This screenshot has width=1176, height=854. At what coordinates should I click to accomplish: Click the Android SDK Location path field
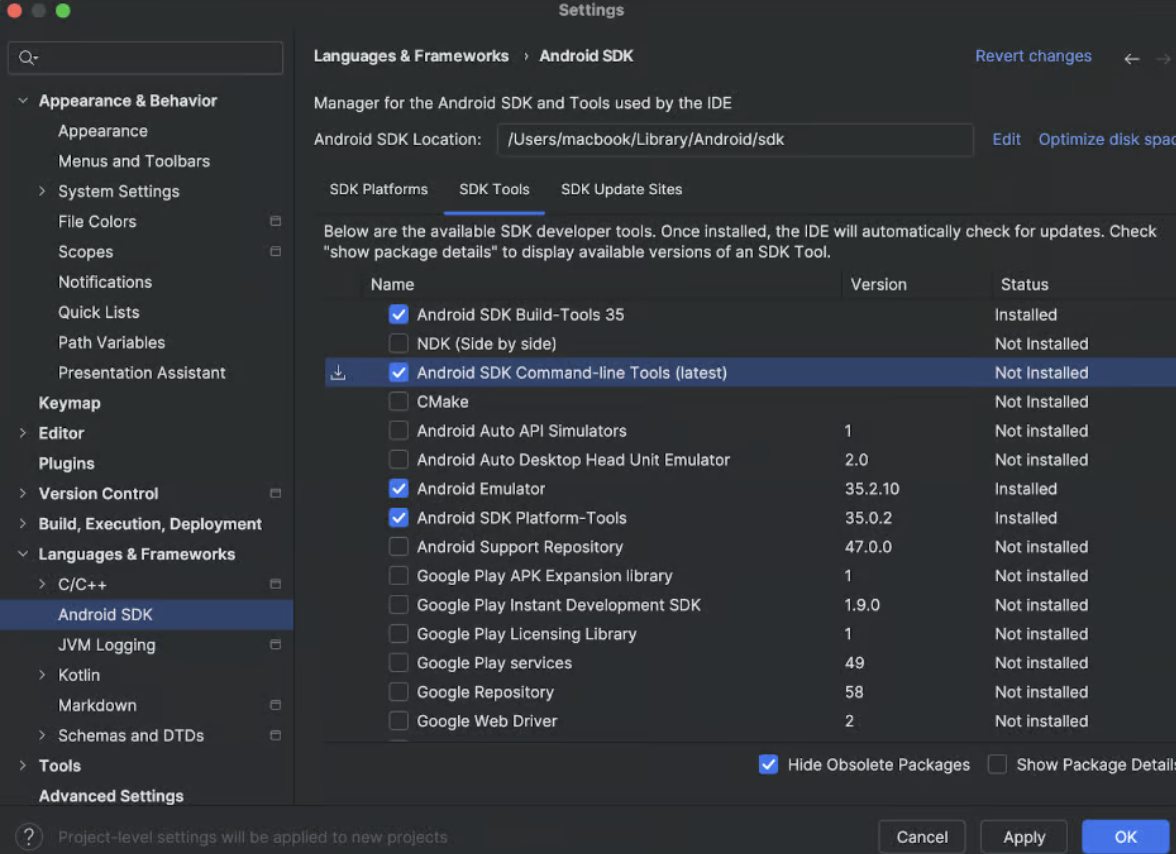pos(734,140)
